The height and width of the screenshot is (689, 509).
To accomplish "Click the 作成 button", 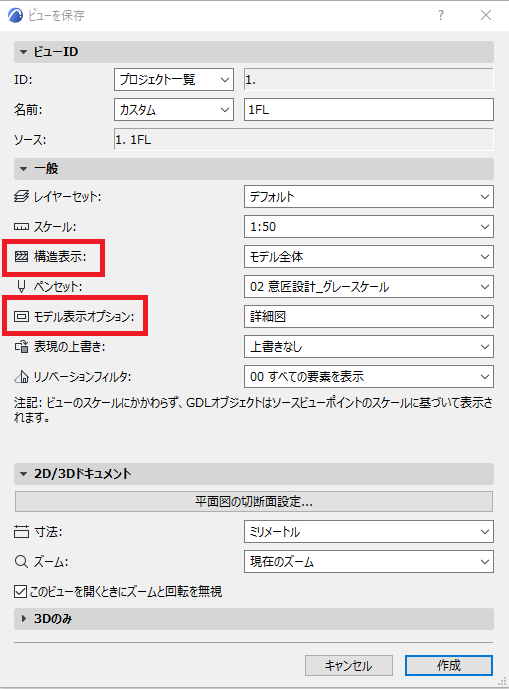I will (x=449, y=665).
